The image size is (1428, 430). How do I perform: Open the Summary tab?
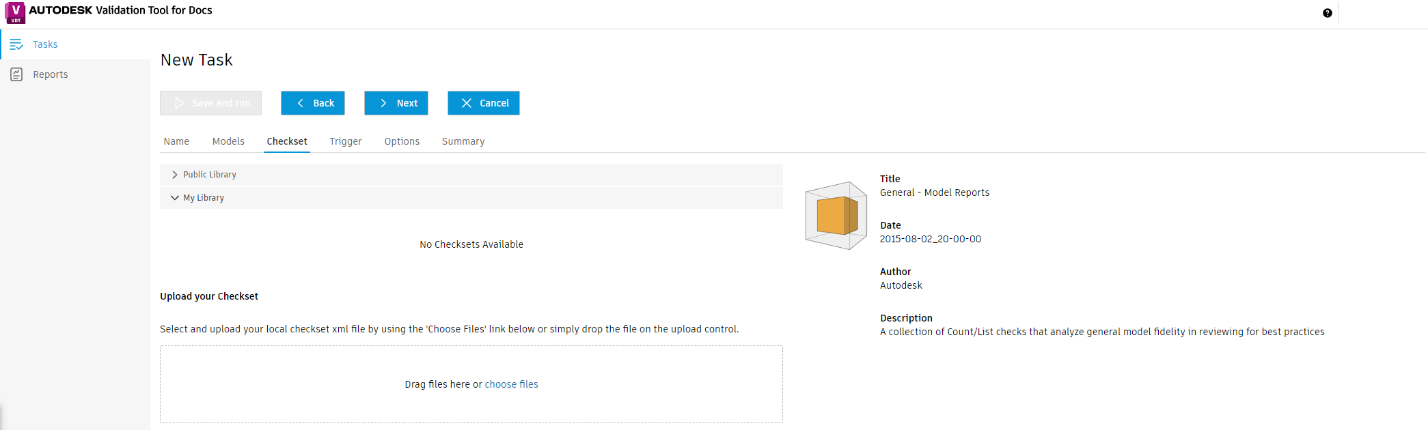click(463, 142)
